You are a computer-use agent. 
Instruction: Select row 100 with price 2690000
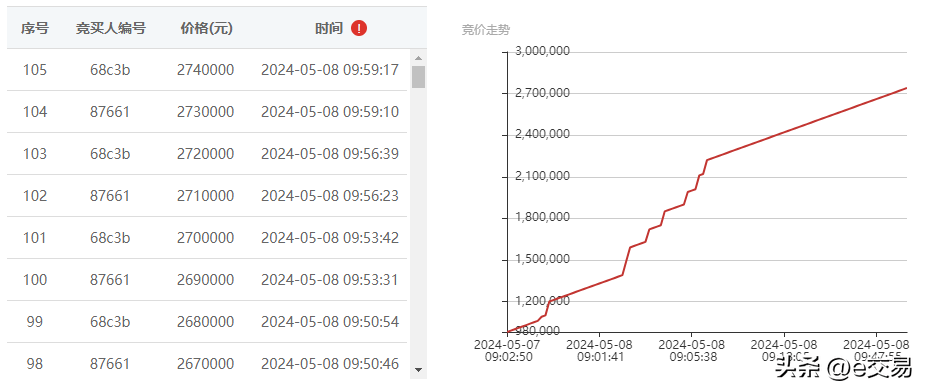(207, 280)
